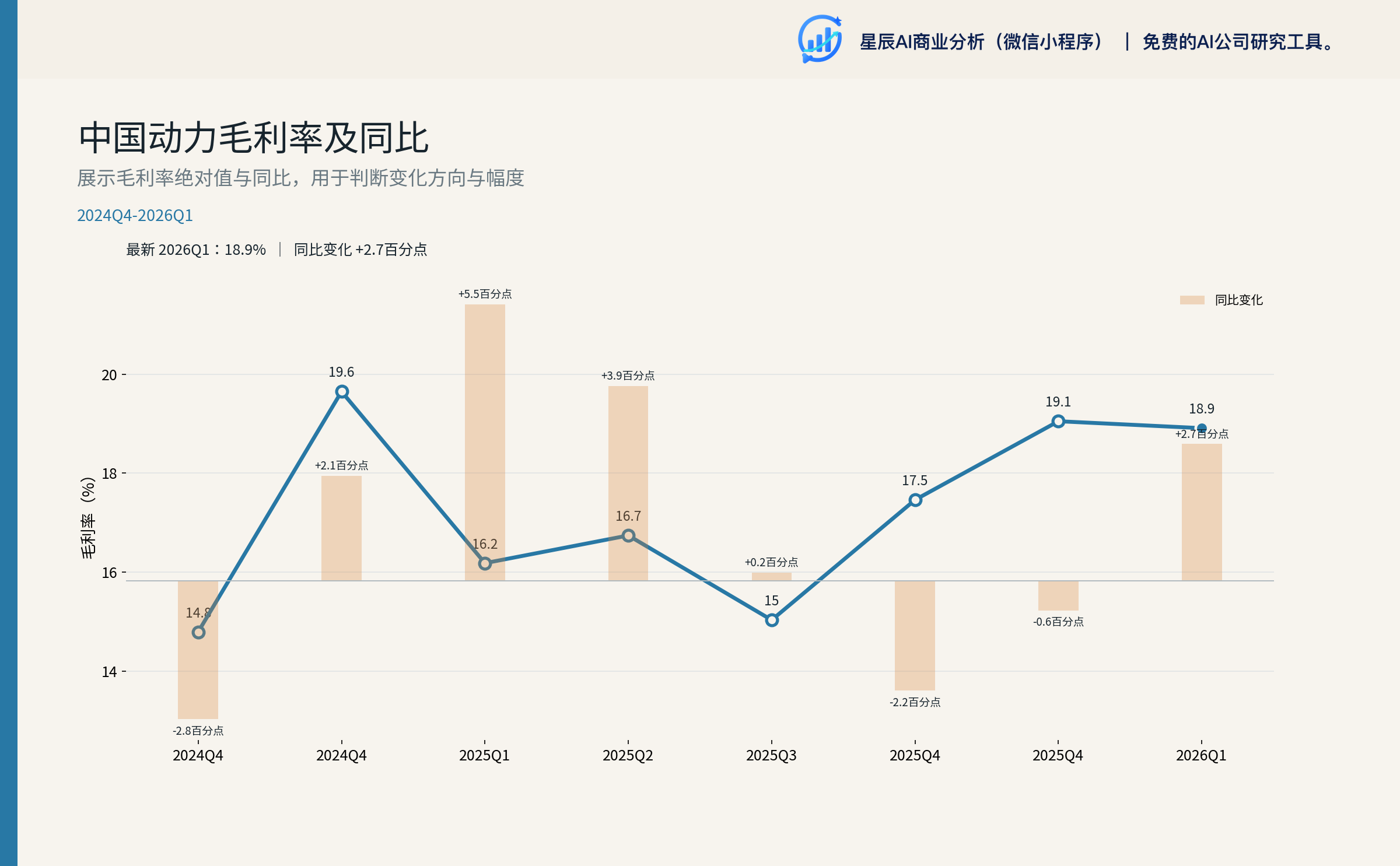The height and width of the screenshot is (866, 1400).
Task: Click the header text 免费的AI公司研究工具。
Action: (1238, 42)
